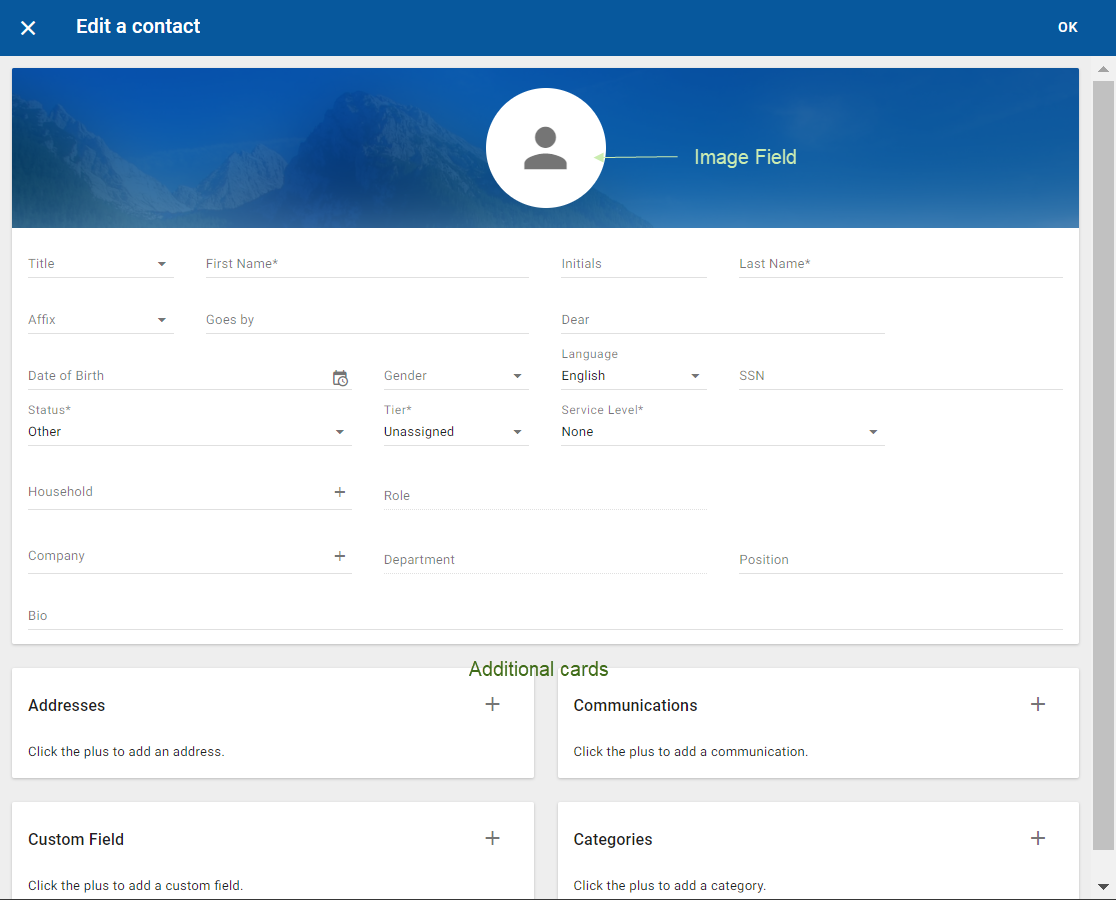Viewport: 1116px width, 900px height.
Task: Focus the Last Name input field
Action: pyautogui.click(x=900, y=264)
